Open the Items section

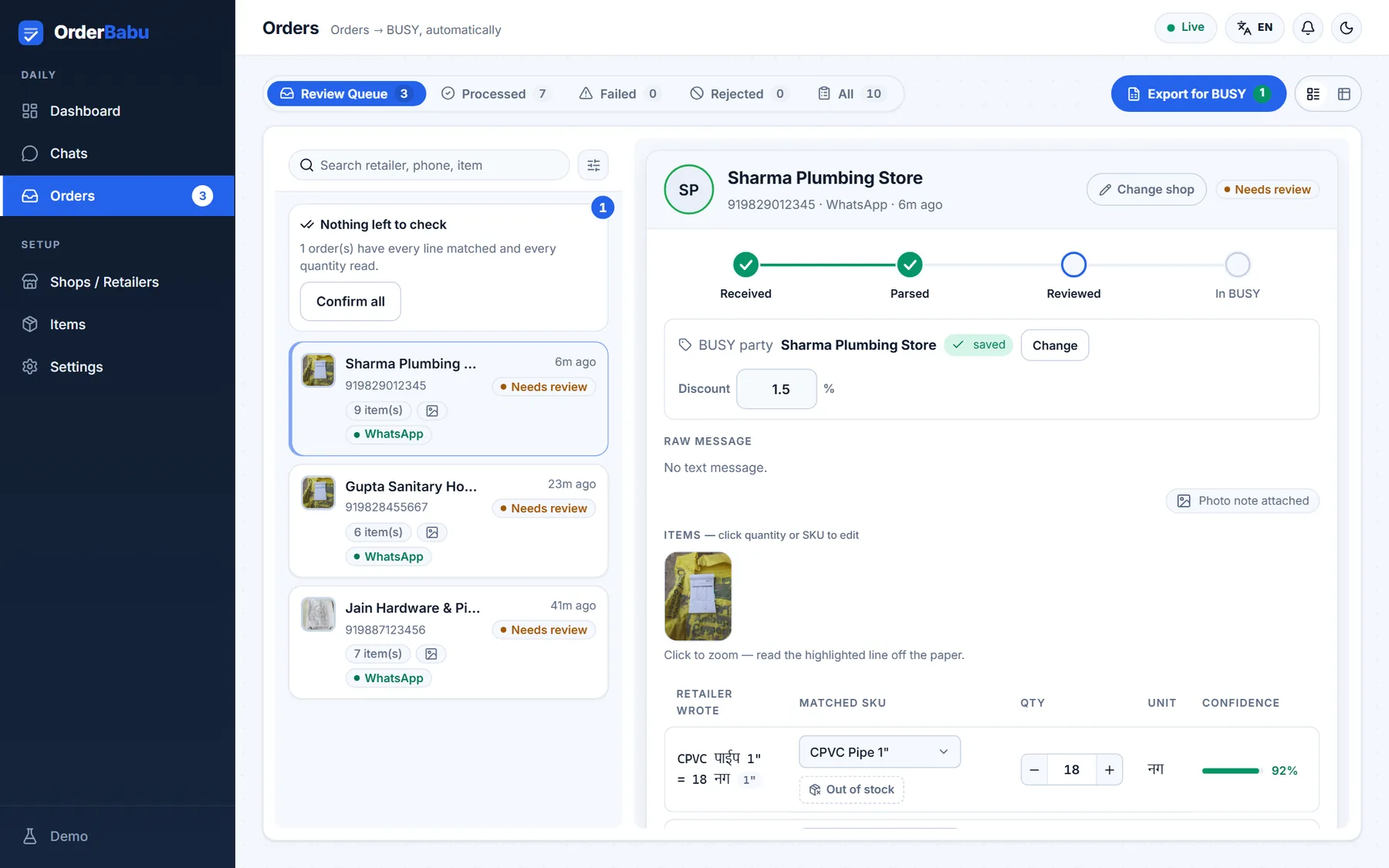click(x=117, y=325)
